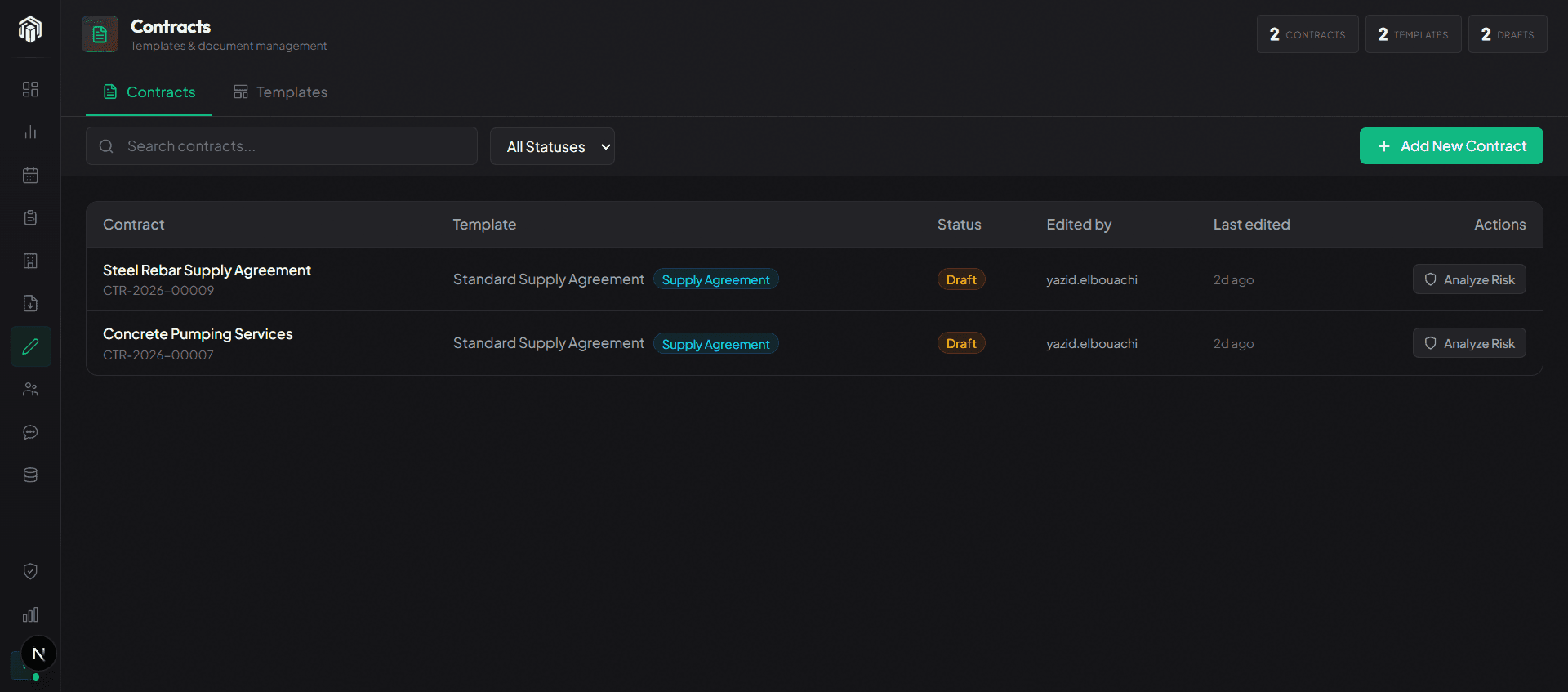Open the shield check icon in sidebar
Image resolution: width=1568 pixels, height=692 pixels.
30,571
